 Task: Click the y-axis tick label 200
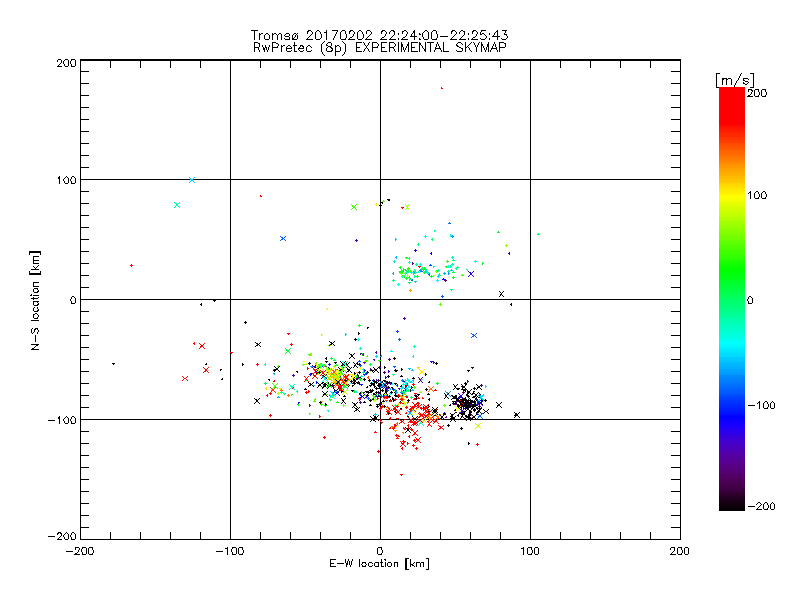point(65,62)
